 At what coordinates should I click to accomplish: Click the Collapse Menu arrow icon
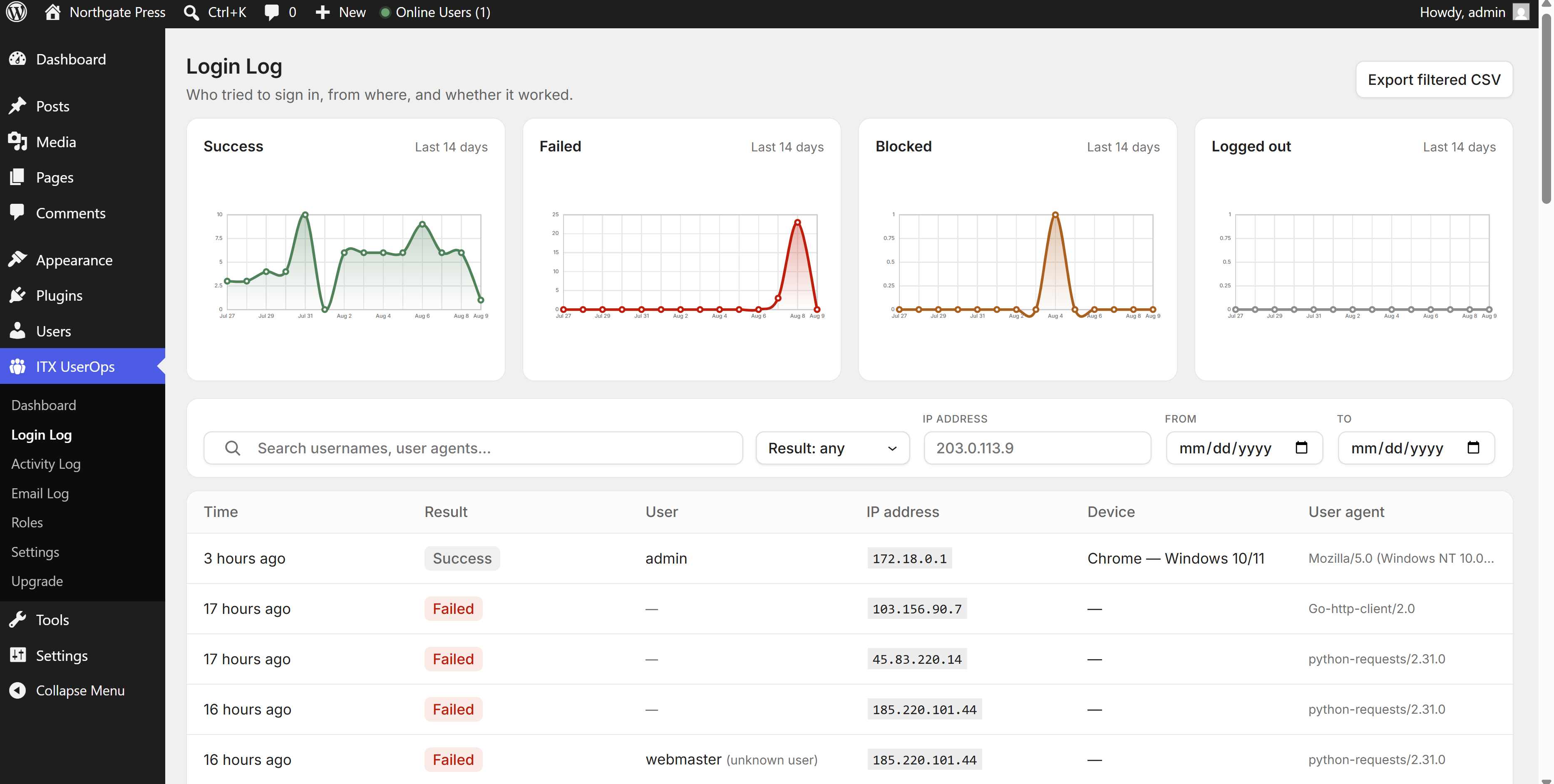coord(17,690)
